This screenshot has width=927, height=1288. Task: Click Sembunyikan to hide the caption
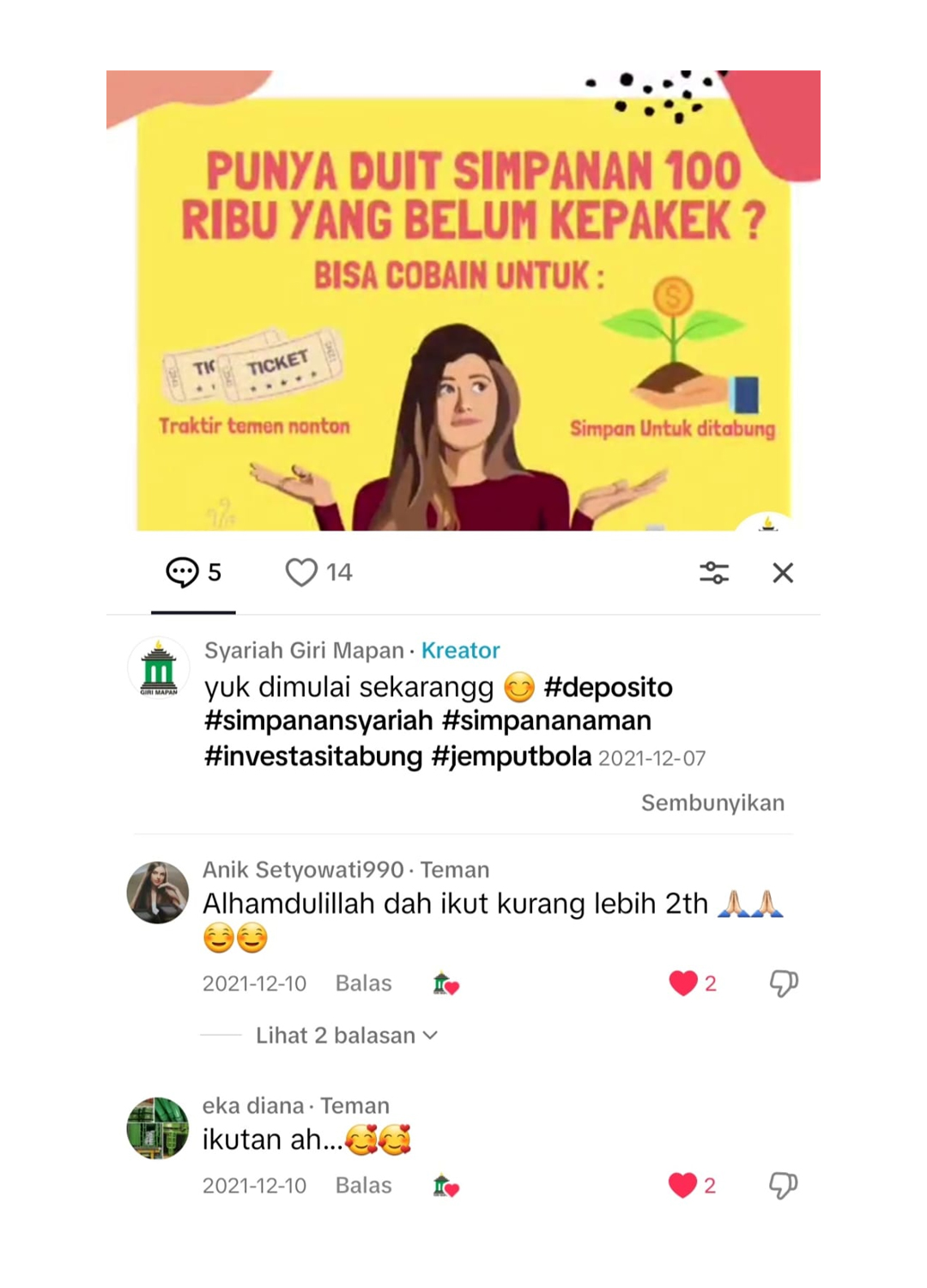[712, 803]
